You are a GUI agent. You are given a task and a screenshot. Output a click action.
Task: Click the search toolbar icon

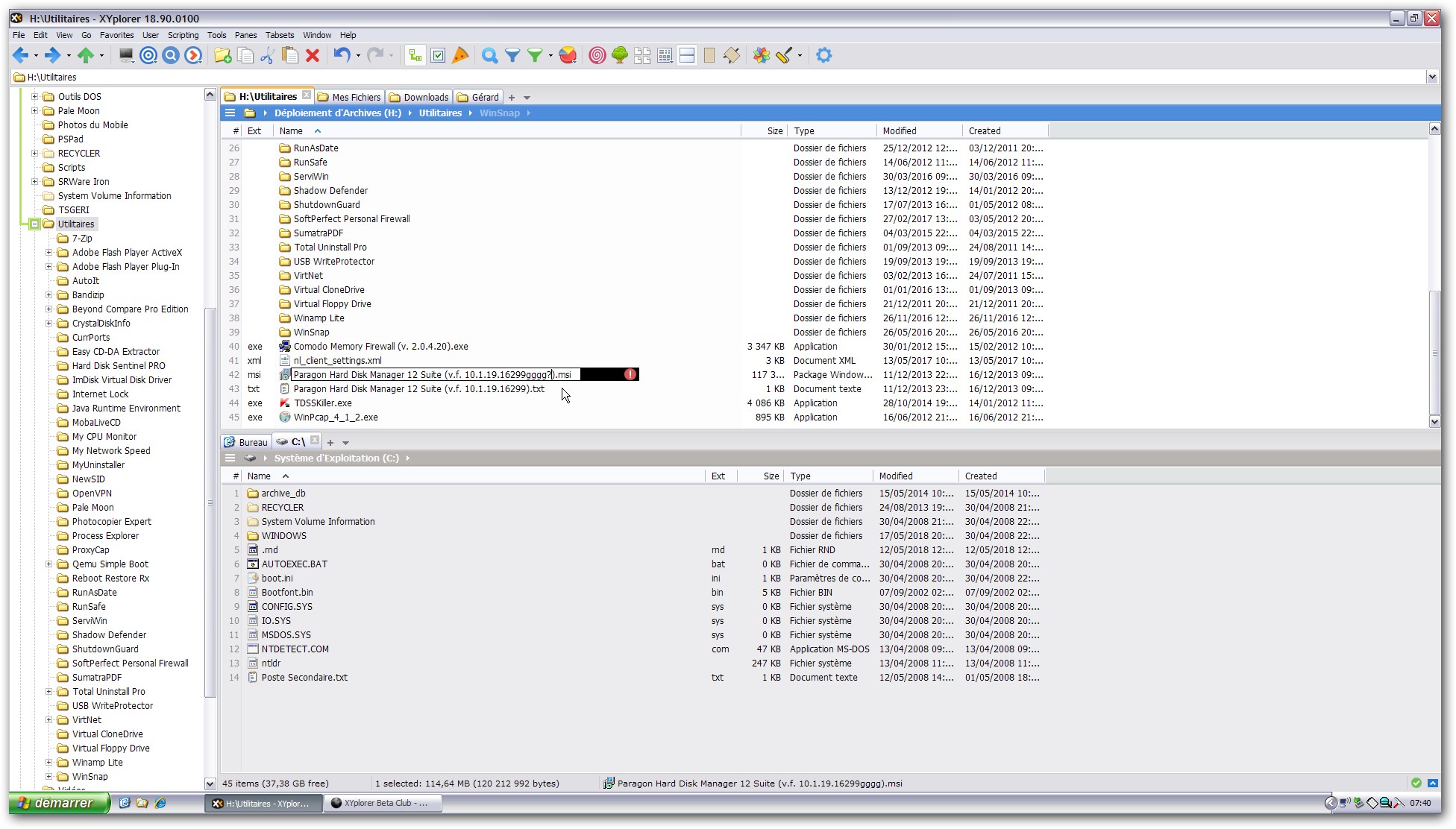click(489, 55)
